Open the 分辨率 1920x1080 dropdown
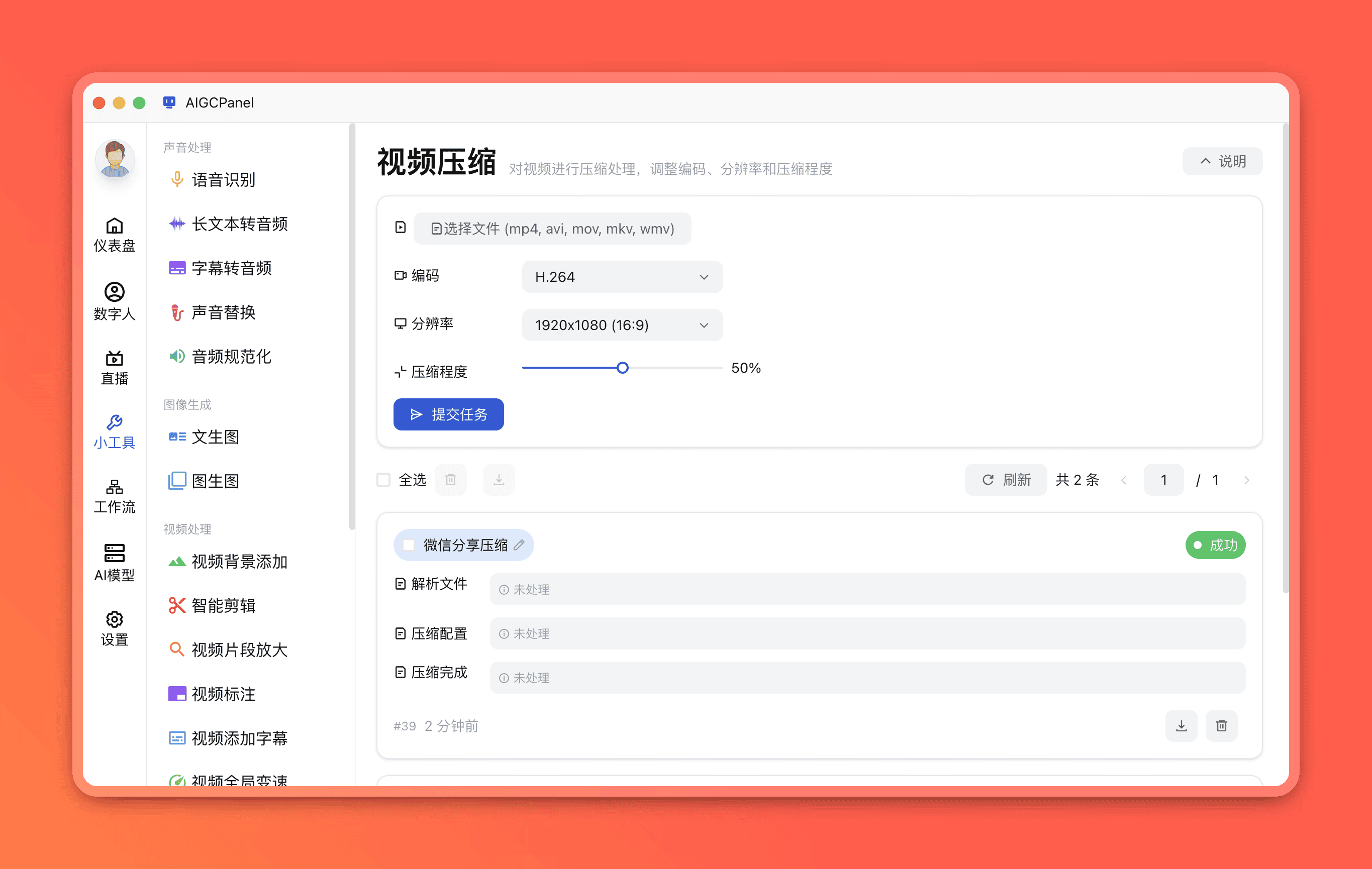1372x869 pixels. [622, 325]
